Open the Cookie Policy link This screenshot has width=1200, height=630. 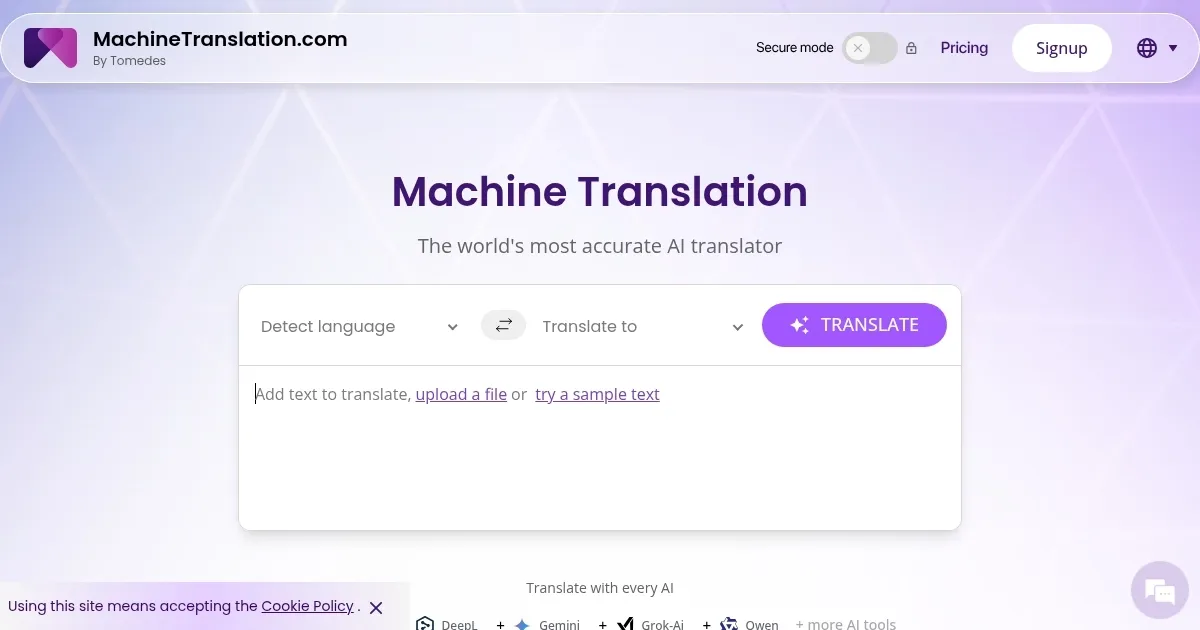click(x=307, y=606)
